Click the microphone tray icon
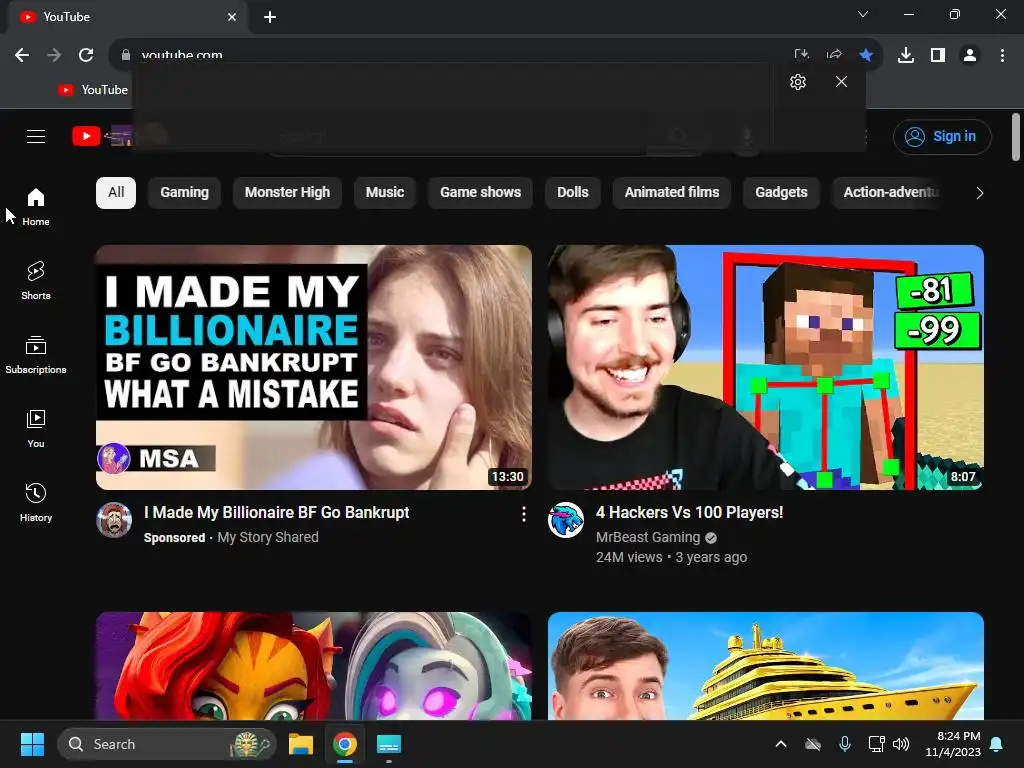 [x=844, y=744]
